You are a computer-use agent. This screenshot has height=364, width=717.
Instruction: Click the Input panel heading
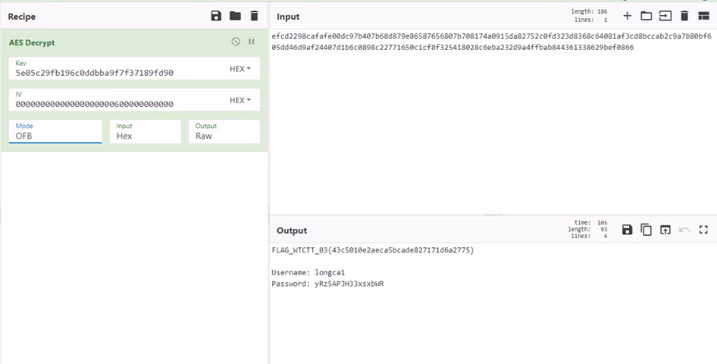(x=288, y=16)
